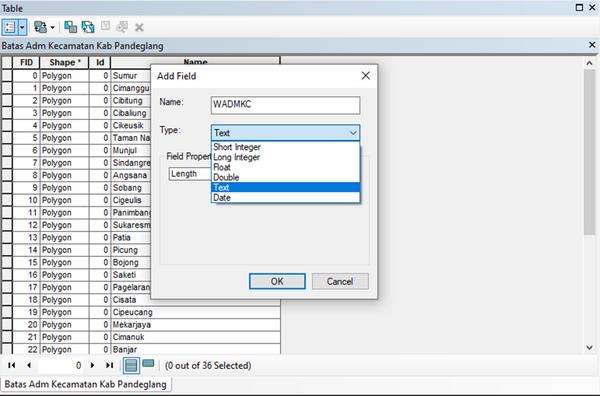Click the Angsana name cell
The image size is (600, 396).
131,175
